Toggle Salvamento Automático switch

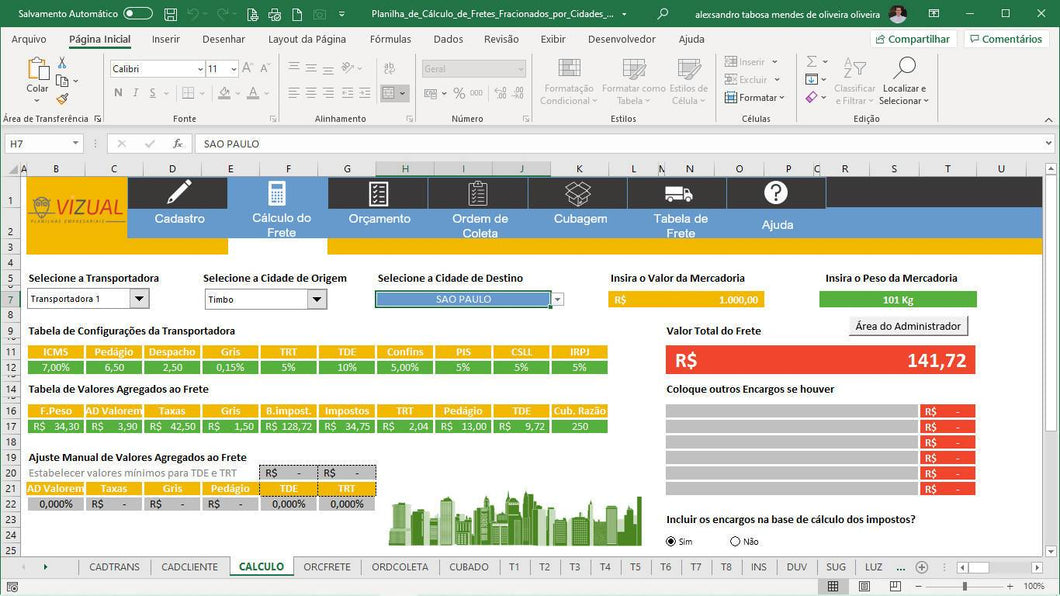137,14
